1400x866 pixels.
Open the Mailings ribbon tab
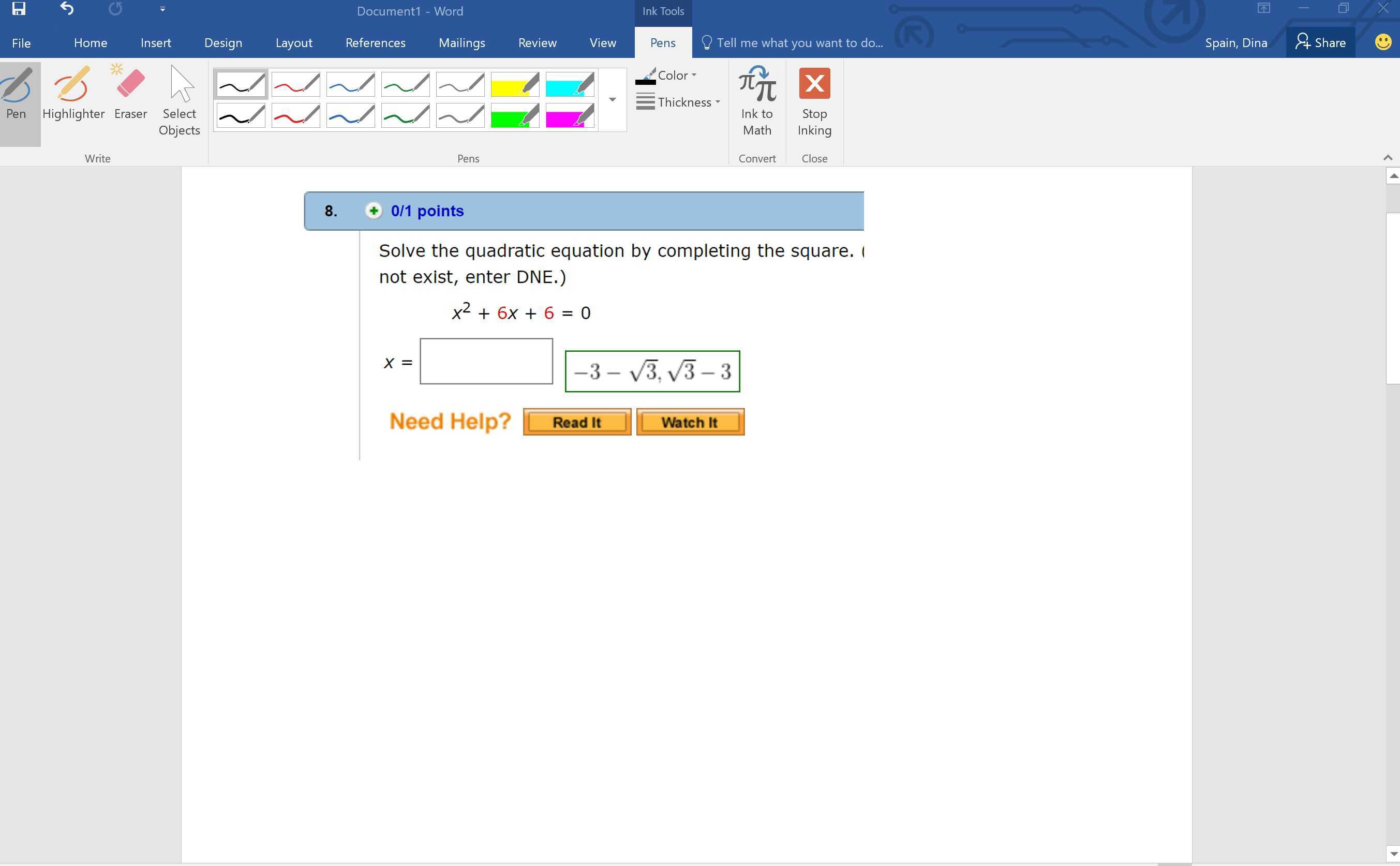click(461, 42)
